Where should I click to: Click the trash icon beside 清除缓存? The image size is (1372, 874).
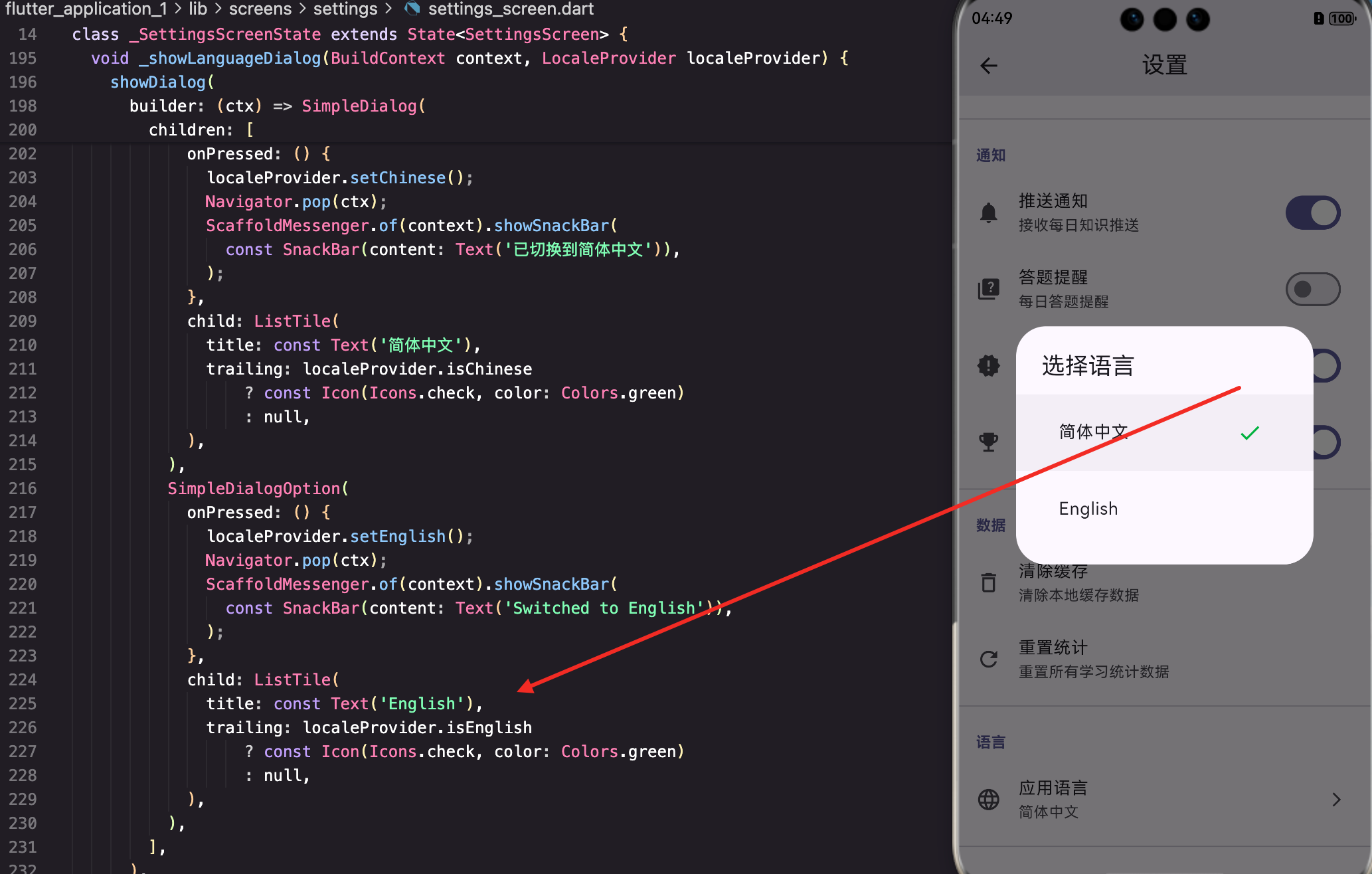989,582
